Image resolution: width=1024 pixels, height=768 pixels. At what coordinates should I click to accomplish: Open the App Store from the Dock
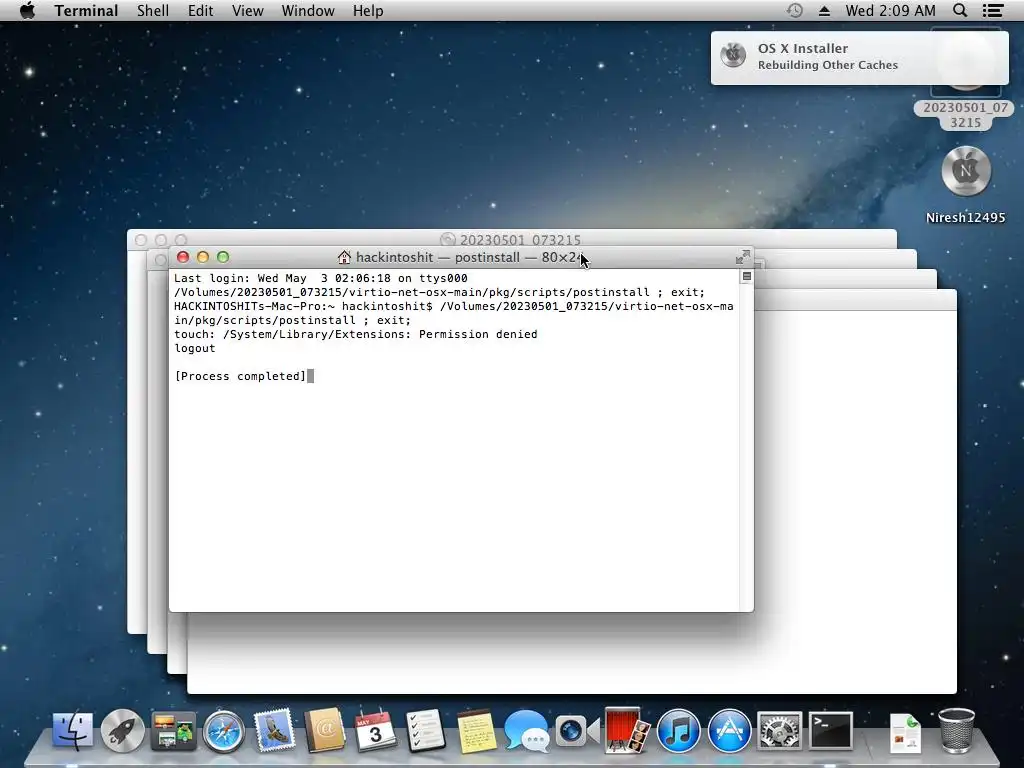tap(729, 730)
